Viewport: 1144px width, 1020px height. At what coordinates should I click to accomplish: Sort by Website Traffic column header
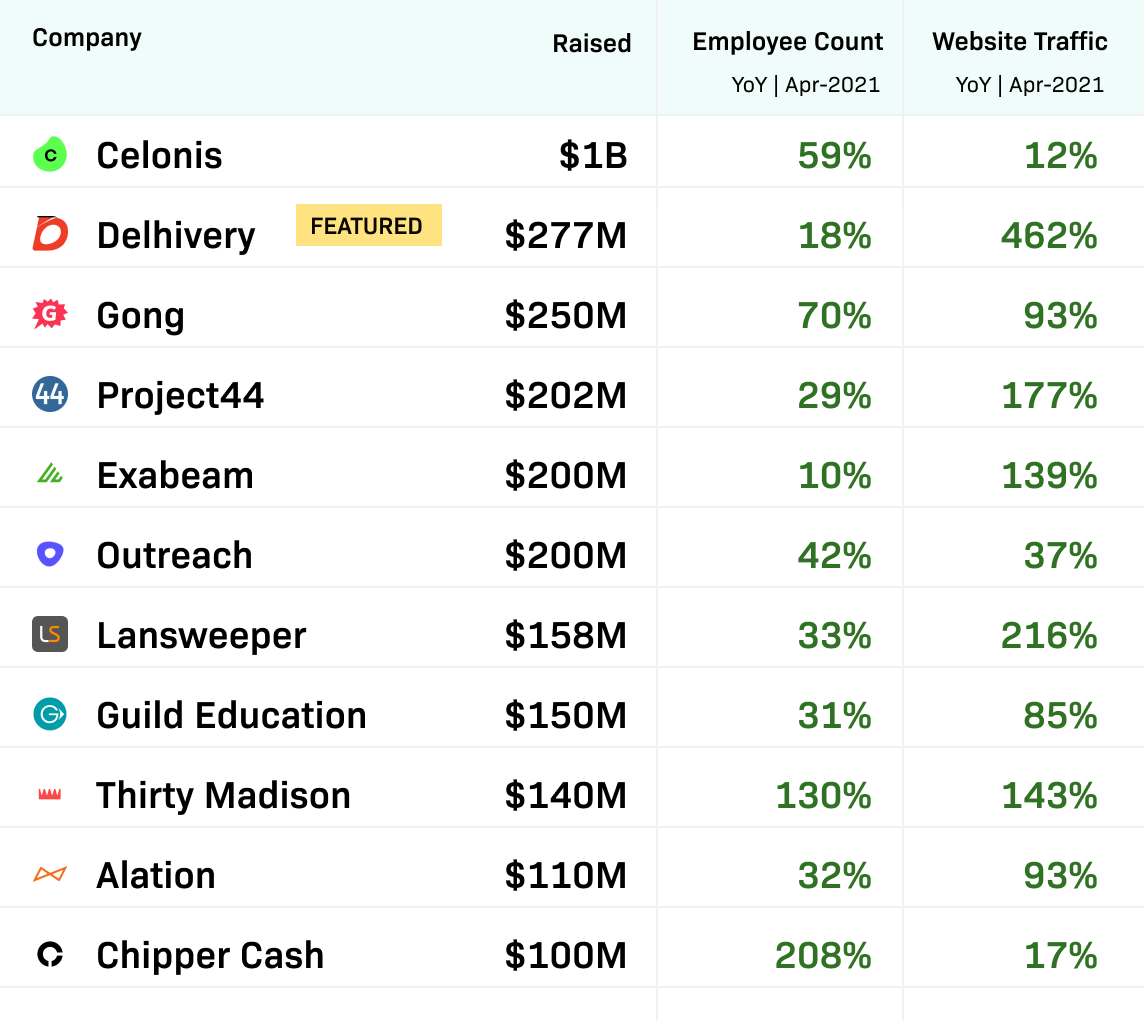pyautogui.click(x=1020, y=42)
